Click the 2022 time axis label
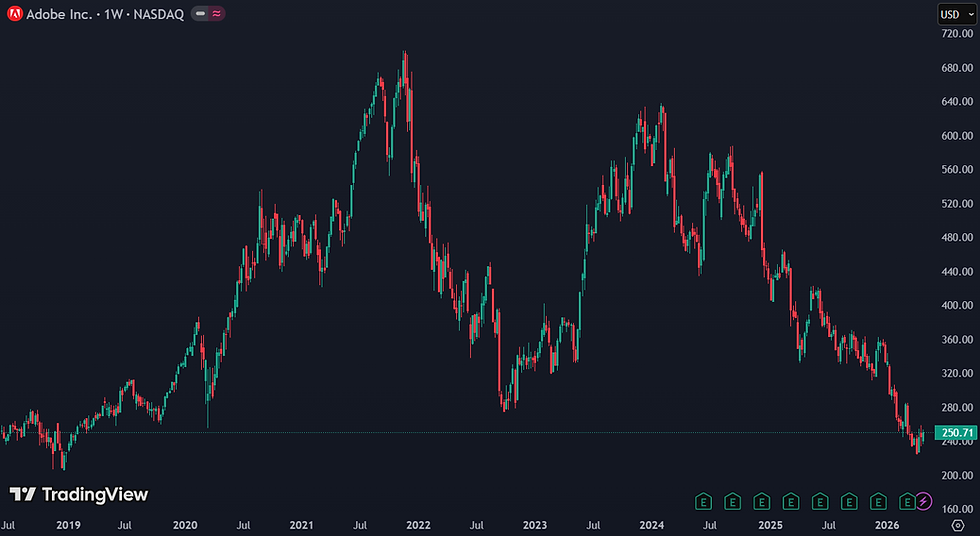980x536 pixels. (418, 525)
